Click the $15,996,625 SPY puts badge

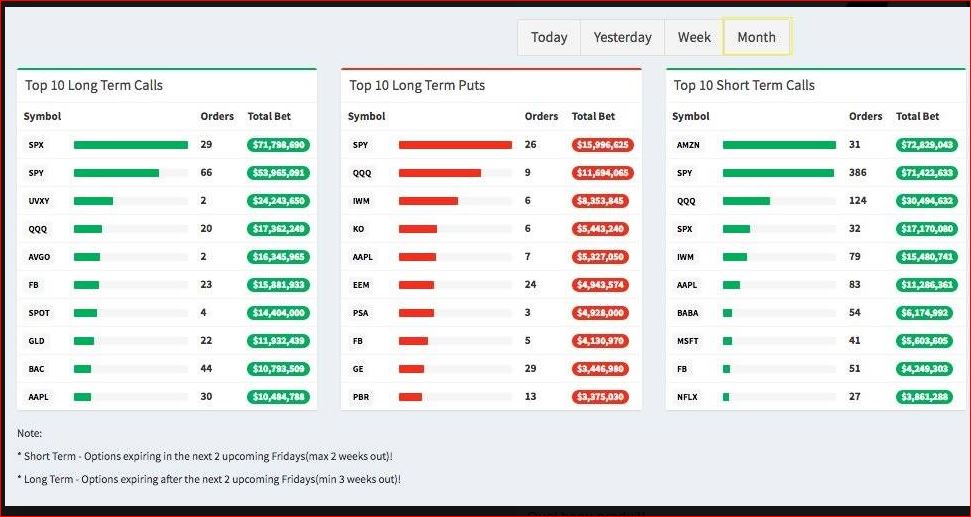(603, 145)
